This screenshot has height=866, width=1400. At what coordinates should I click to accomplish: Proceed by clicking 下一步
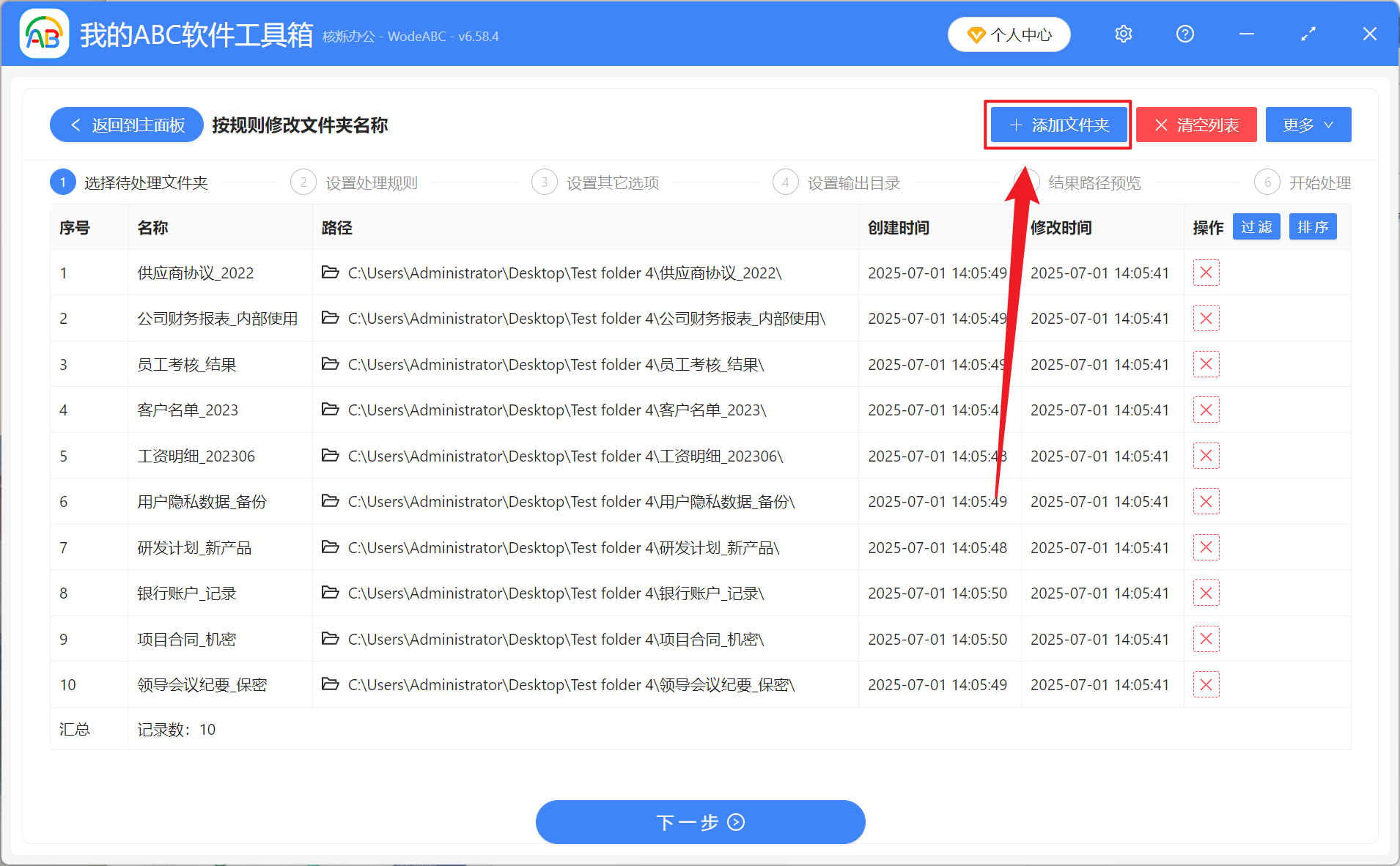(699, 822)
